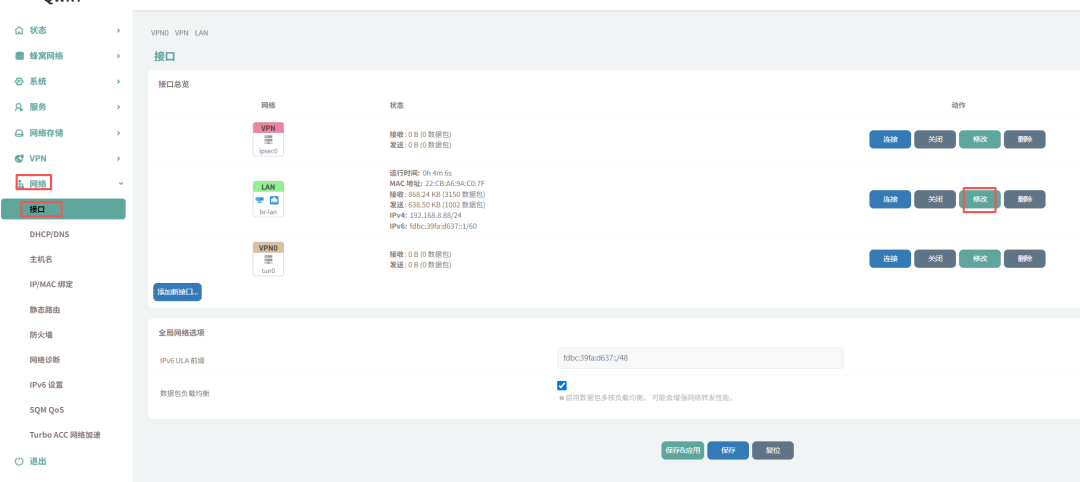Toggle the 数据包负载均衡 checkbox
The image size is (1080, 482).
click(562, 386)
